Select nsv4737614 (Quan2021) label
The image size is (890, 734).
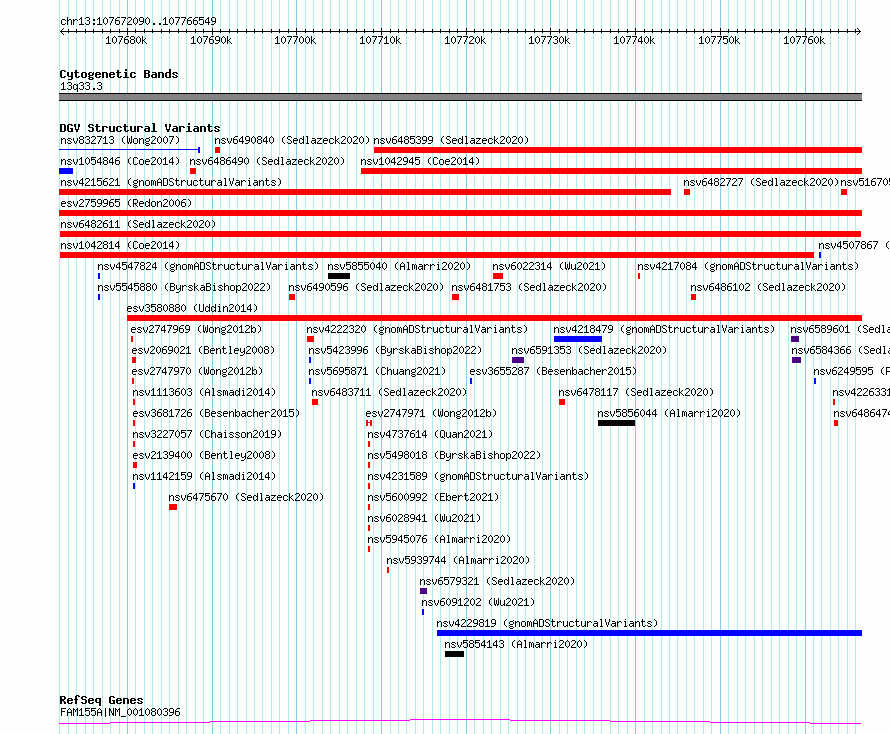pos(430,434)
